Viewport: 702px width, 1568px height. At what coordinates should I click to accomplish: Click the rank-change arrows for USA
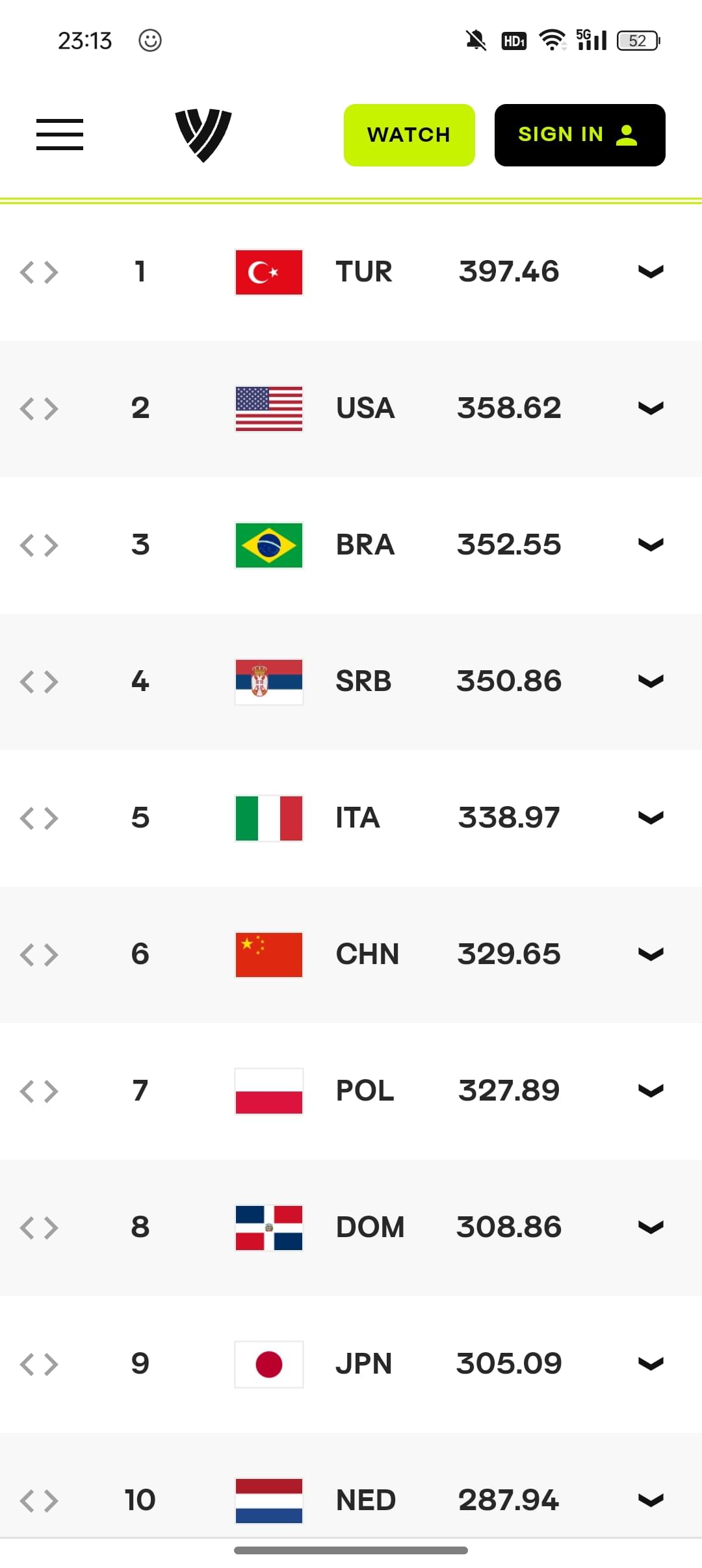click(39, 409)
